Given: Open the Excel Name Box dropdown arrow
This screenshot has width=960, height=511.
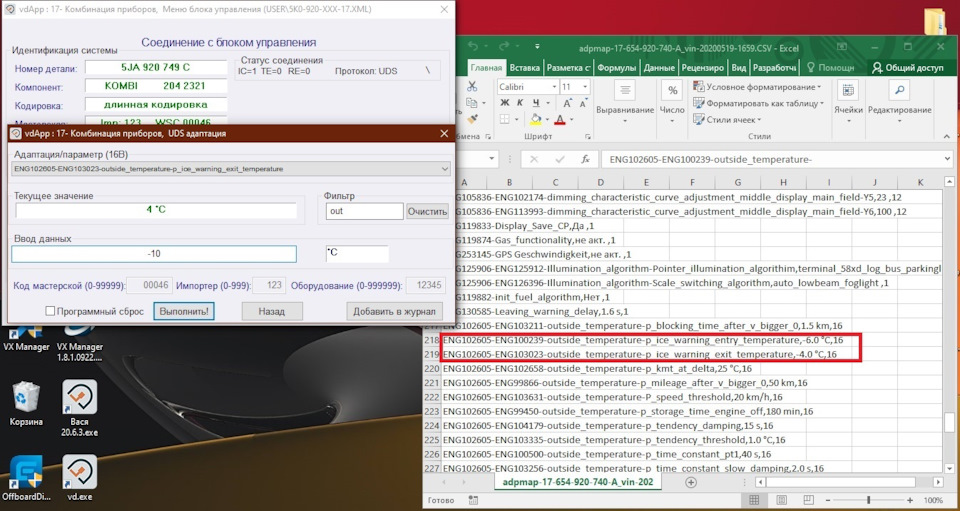Looking at the screenshot, I should pyautogui.click(x=492, y=159).
